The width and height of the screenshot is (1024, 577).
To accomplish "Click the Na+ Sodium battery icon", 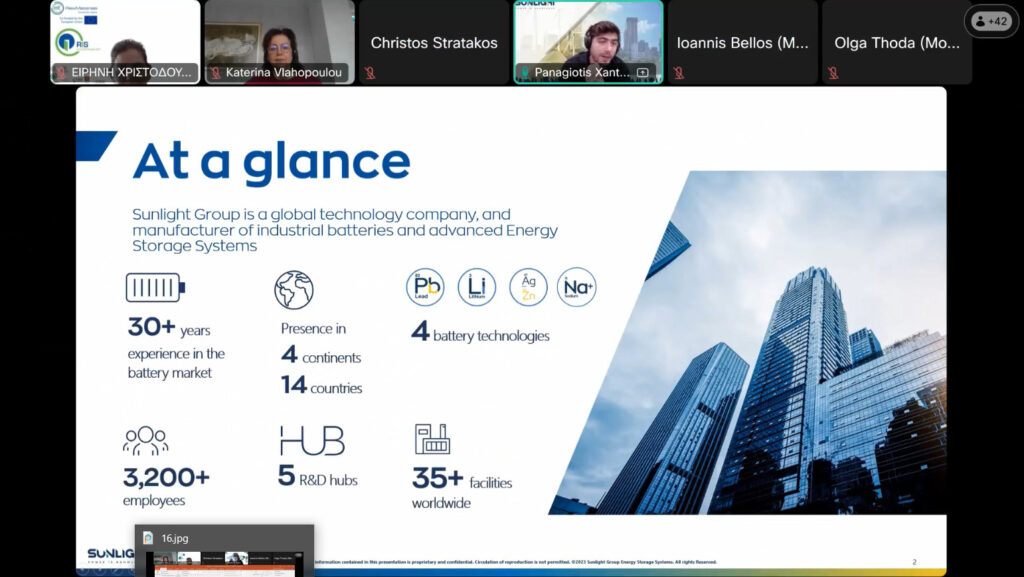I will pos(577,287).
